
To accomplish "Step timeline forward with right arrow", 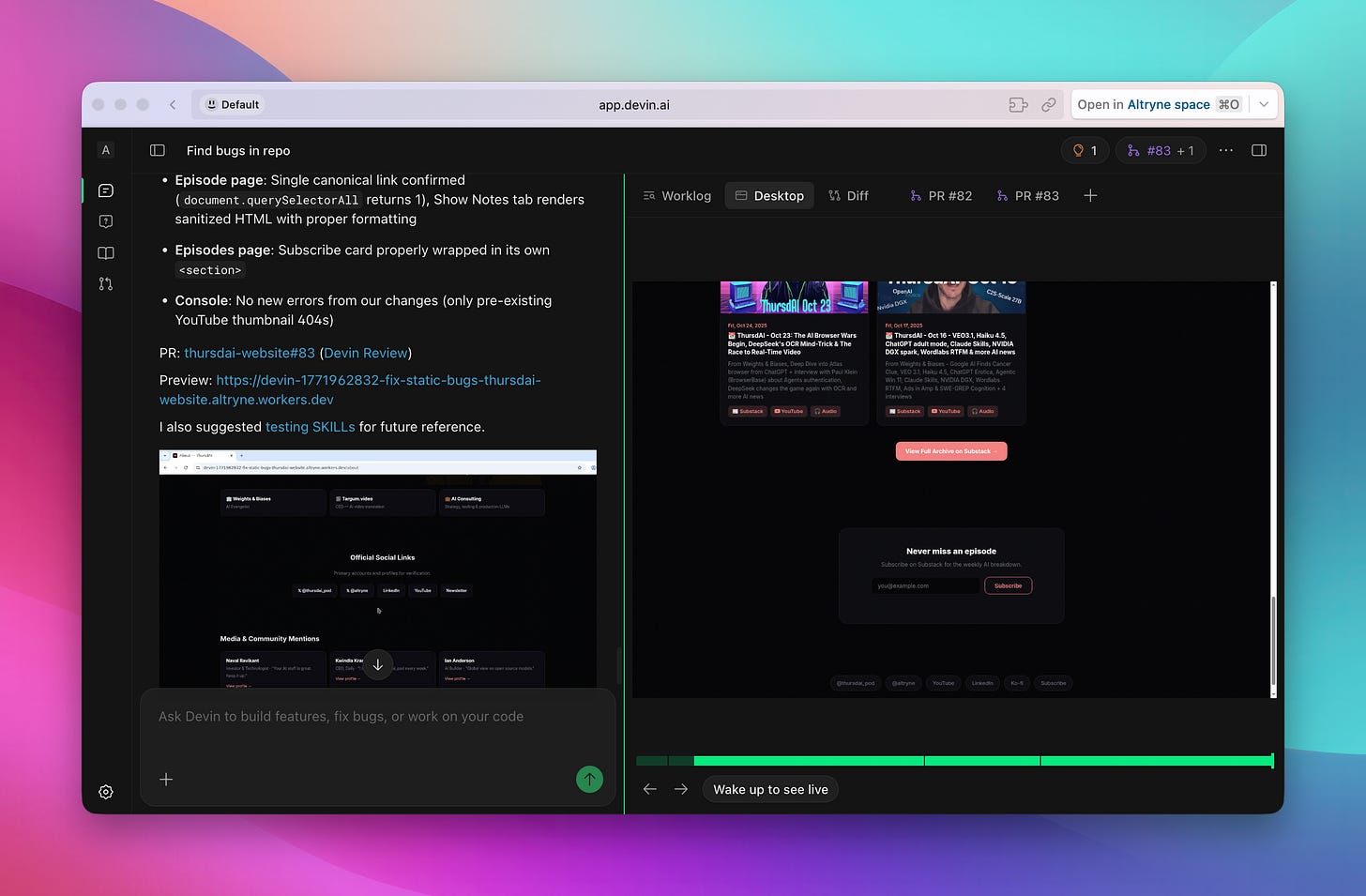I will [681, 789].
